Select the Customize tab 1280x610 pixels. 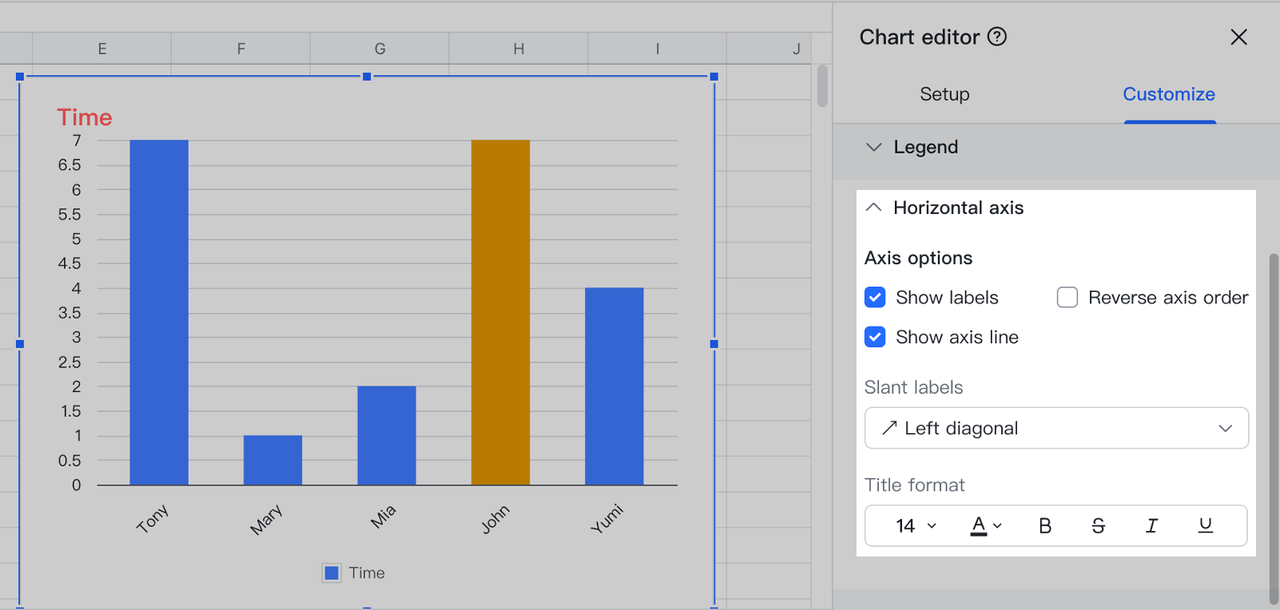click(x=1168, y=94)
